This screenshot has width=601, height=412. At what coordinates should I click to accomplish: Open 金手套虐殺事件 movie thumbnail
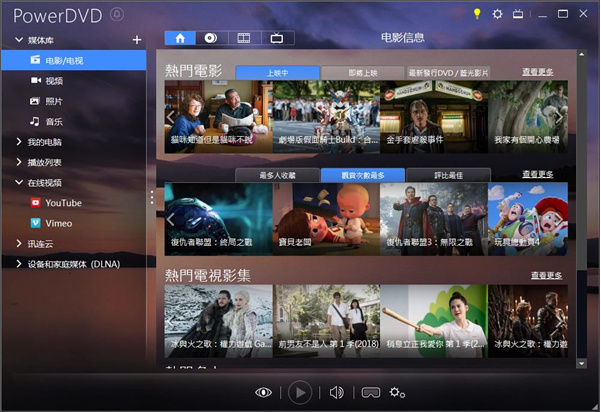click(x=434, y=117)
